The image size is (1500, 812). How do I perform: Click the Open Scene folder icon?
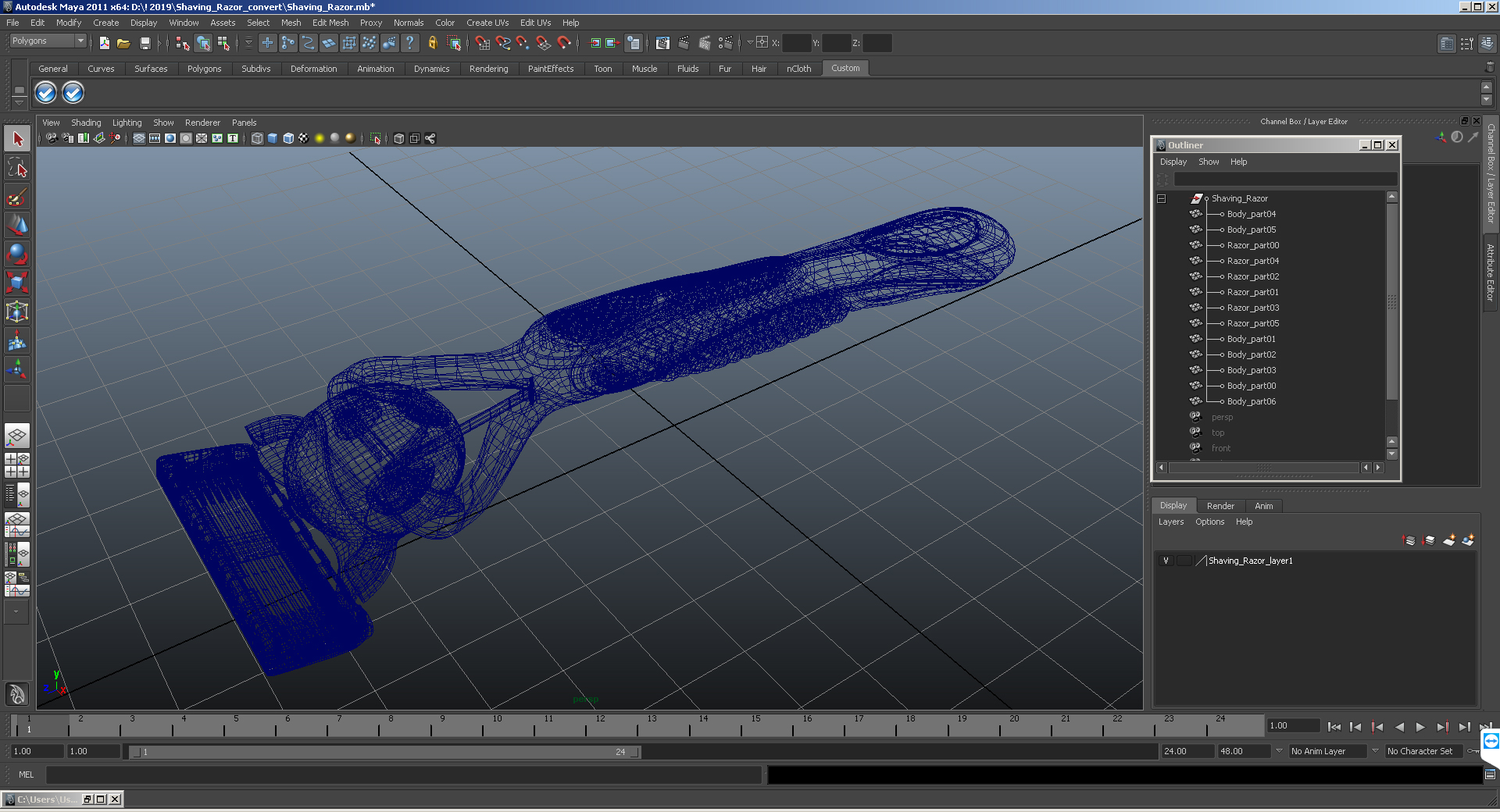(123, 43)
